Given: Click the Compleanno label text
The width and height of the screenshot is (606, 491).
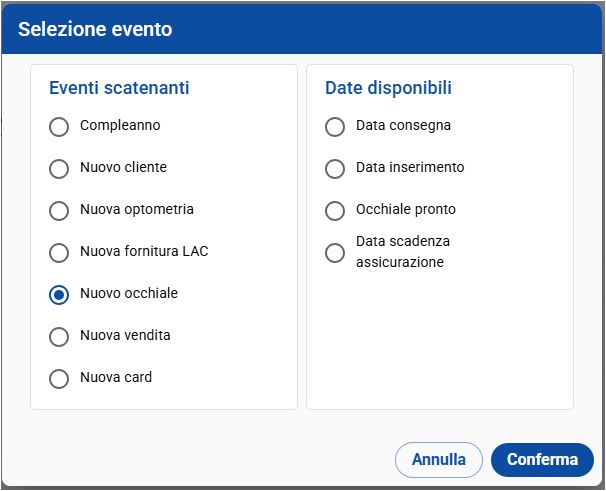Looking at the screenshot, I should [120, 125].
